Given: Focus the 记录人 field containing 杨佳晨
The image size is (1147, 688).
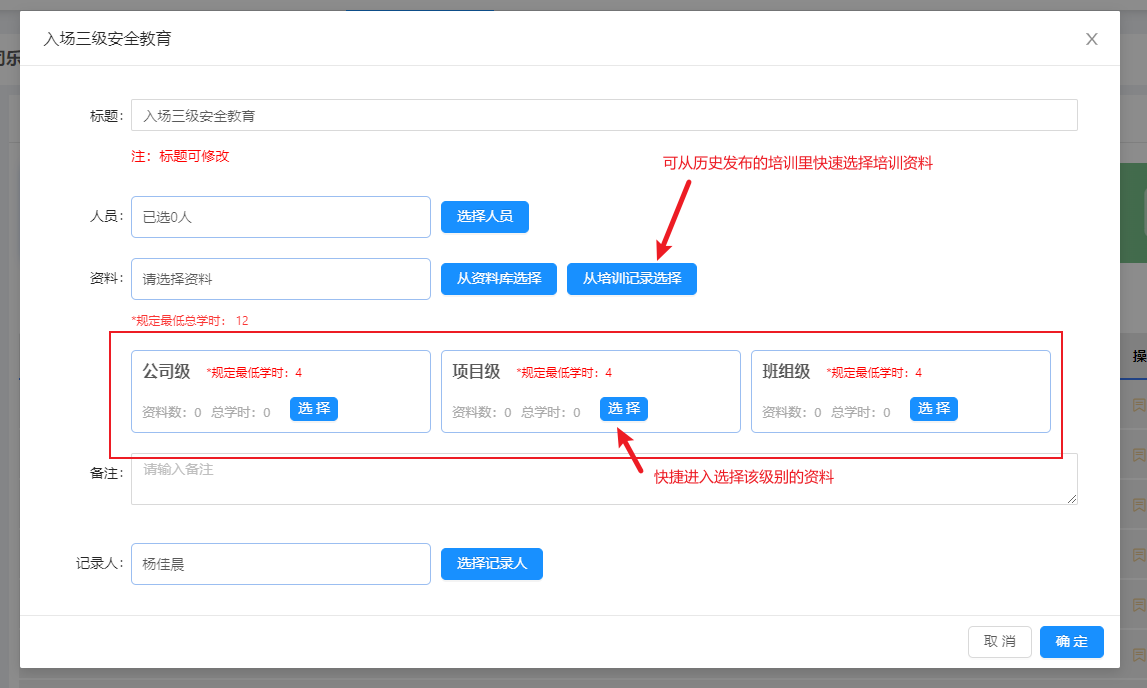Looking at the screenshot, I should point(280,564).
